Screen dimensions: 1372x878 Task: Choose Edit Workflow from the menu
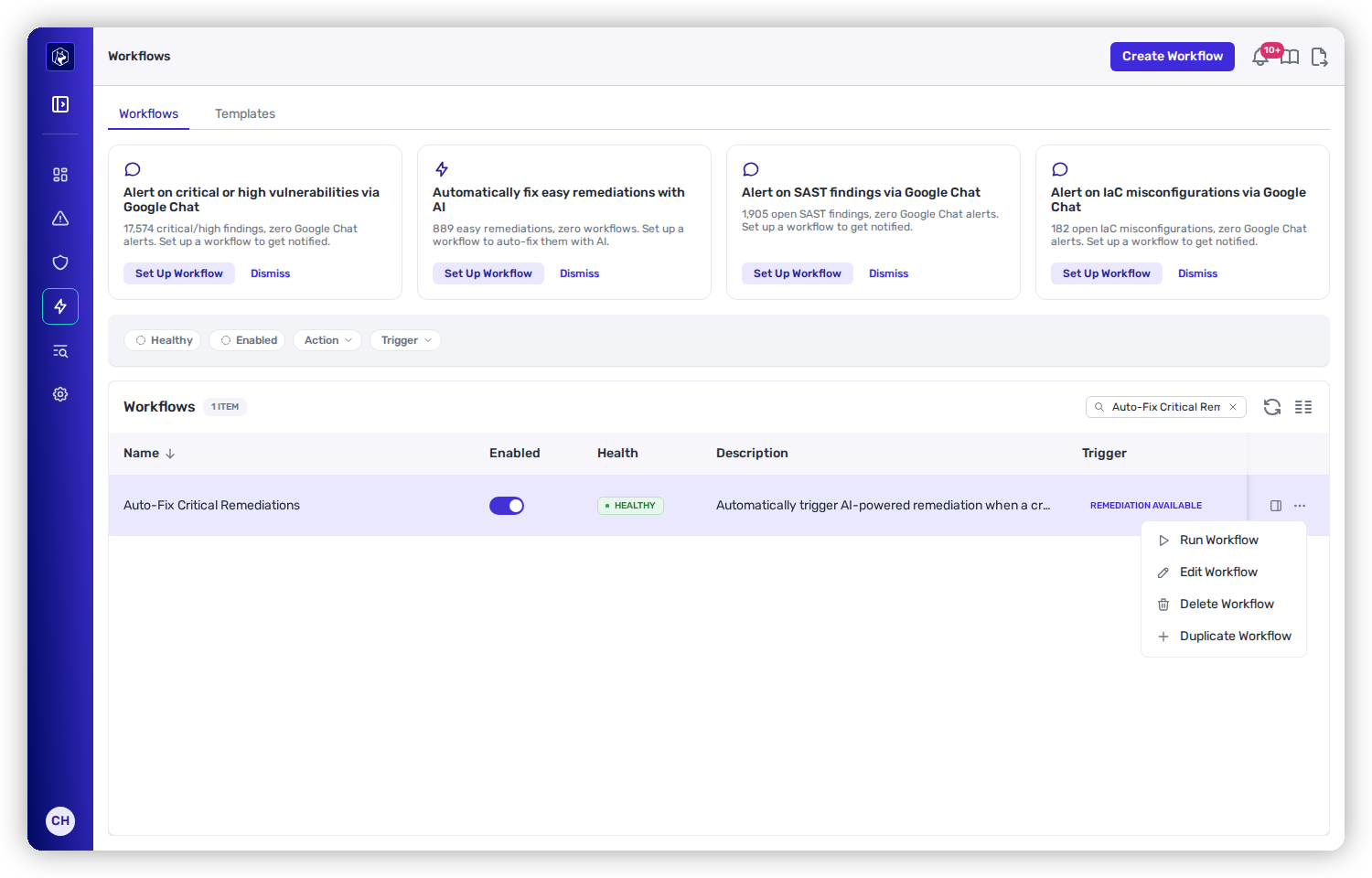1224,573
